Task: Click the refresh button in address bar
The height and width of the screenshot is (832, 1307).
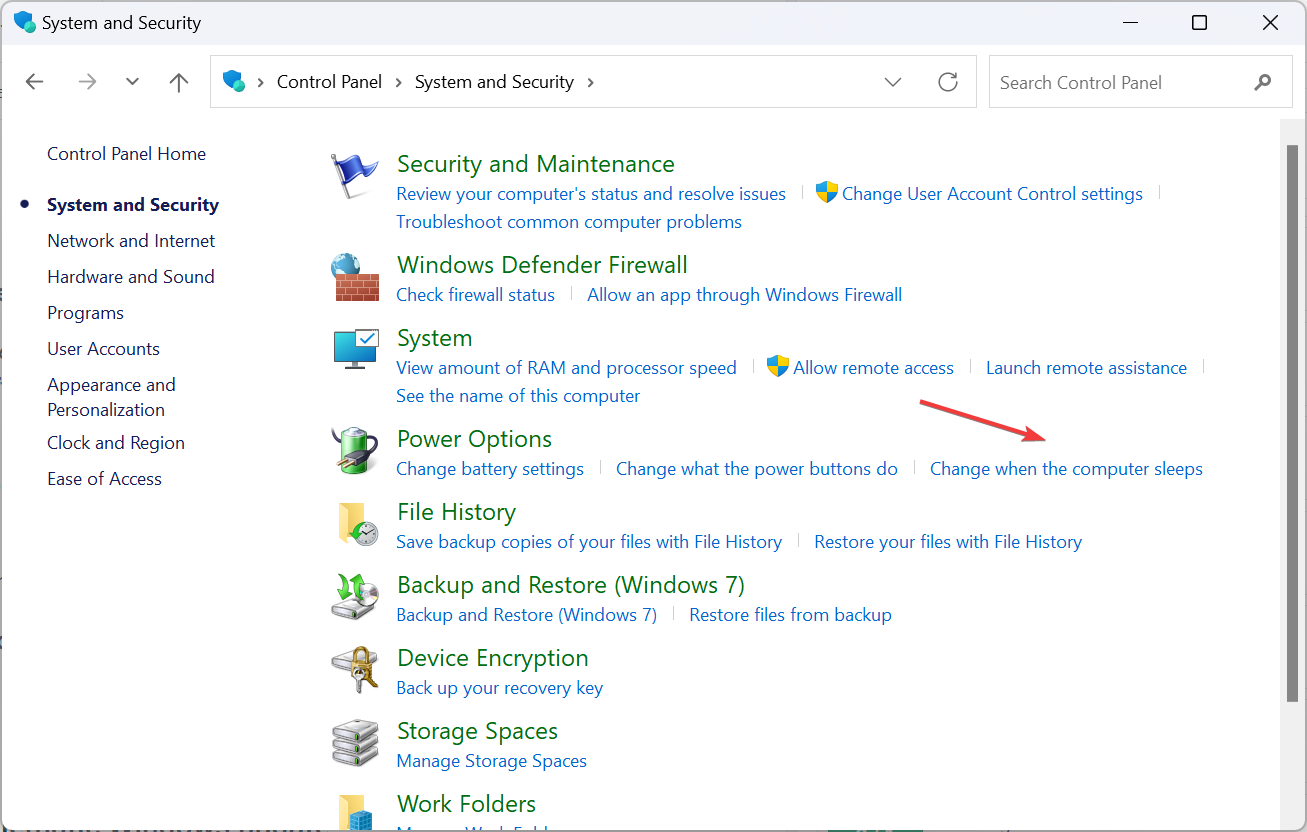Action: pos(948,82)
